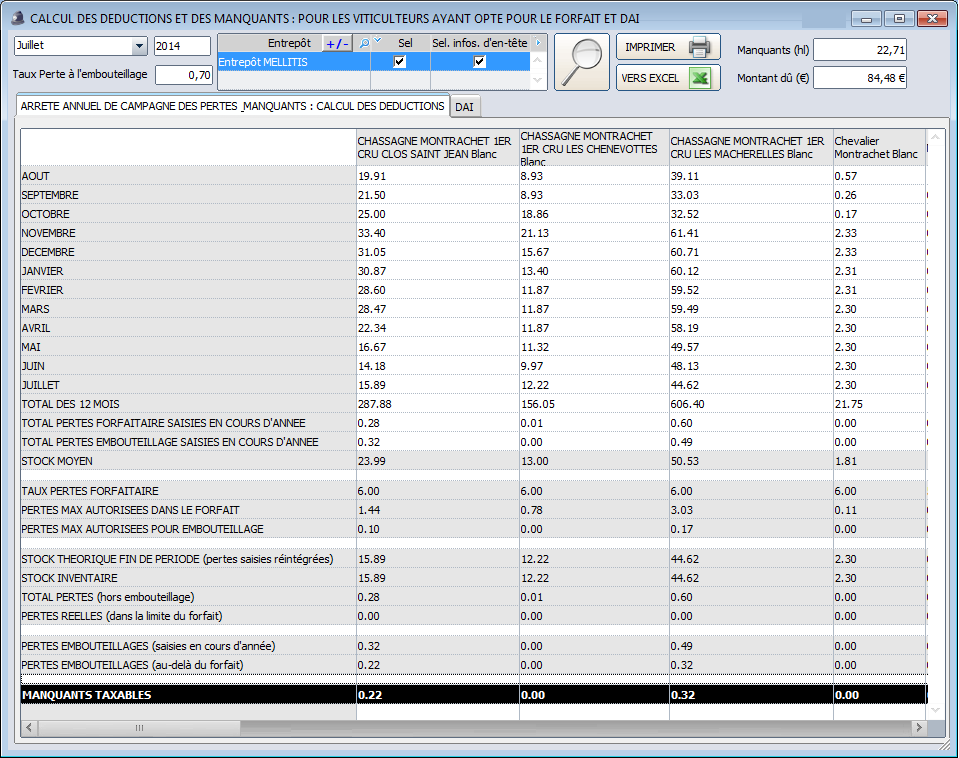Click the AOUT row label
Viewport: 959px width, 758px height.
(35, 176)
